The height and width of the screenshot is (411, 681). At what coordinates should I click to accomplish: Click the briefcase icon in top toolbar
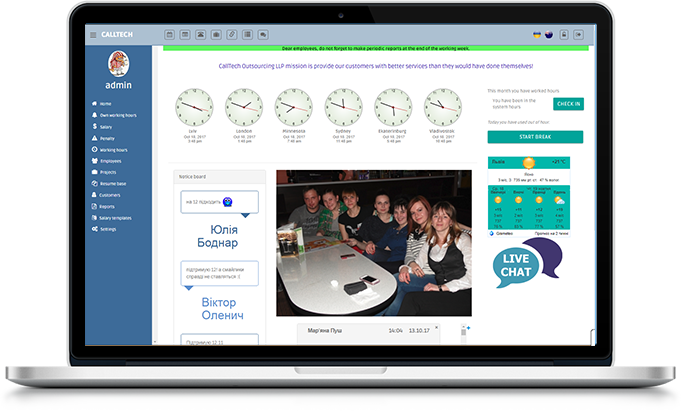216,35
